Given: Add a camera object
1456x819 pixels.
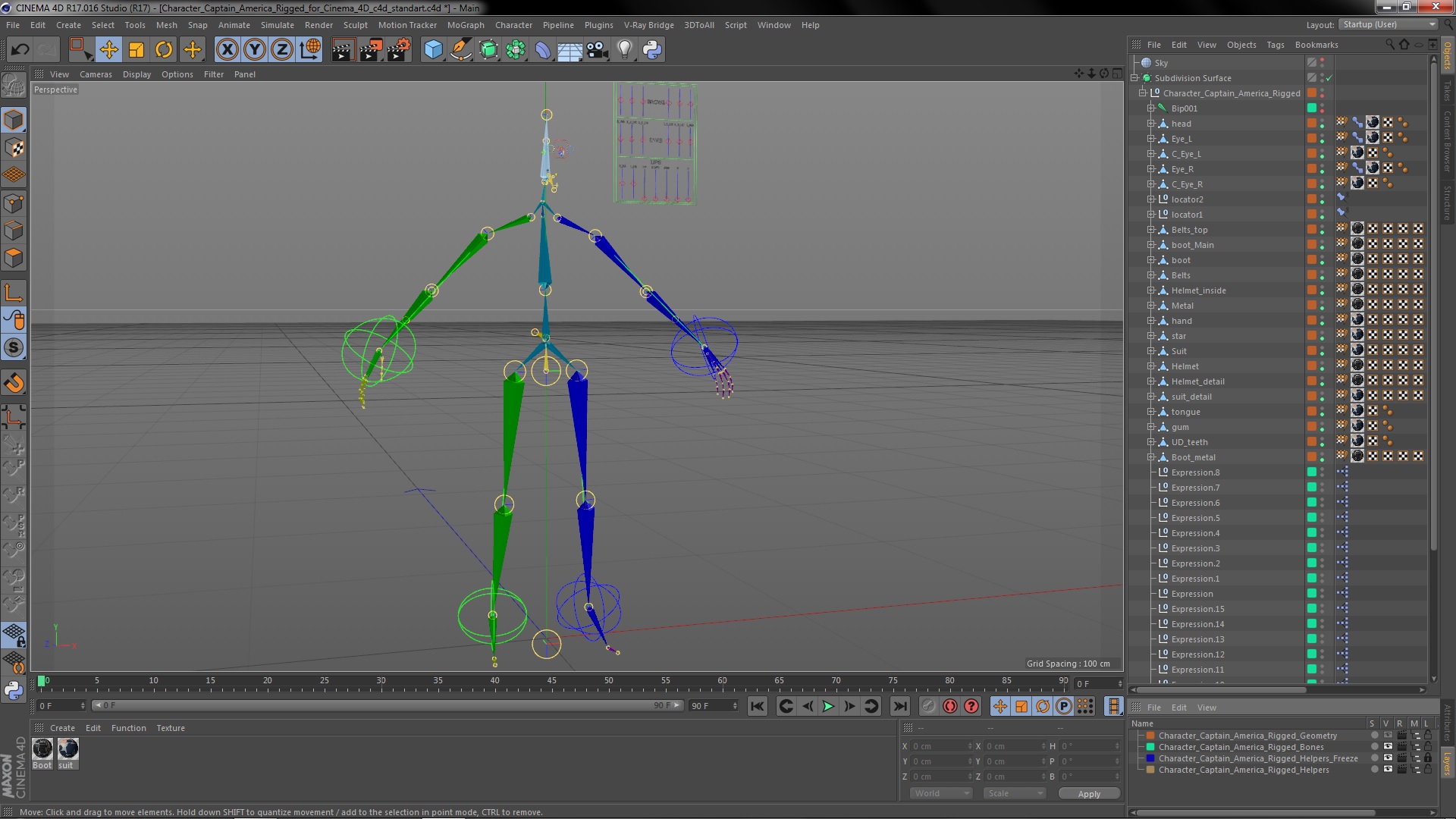Looking at the screenshot, I should tap(598, 50).
